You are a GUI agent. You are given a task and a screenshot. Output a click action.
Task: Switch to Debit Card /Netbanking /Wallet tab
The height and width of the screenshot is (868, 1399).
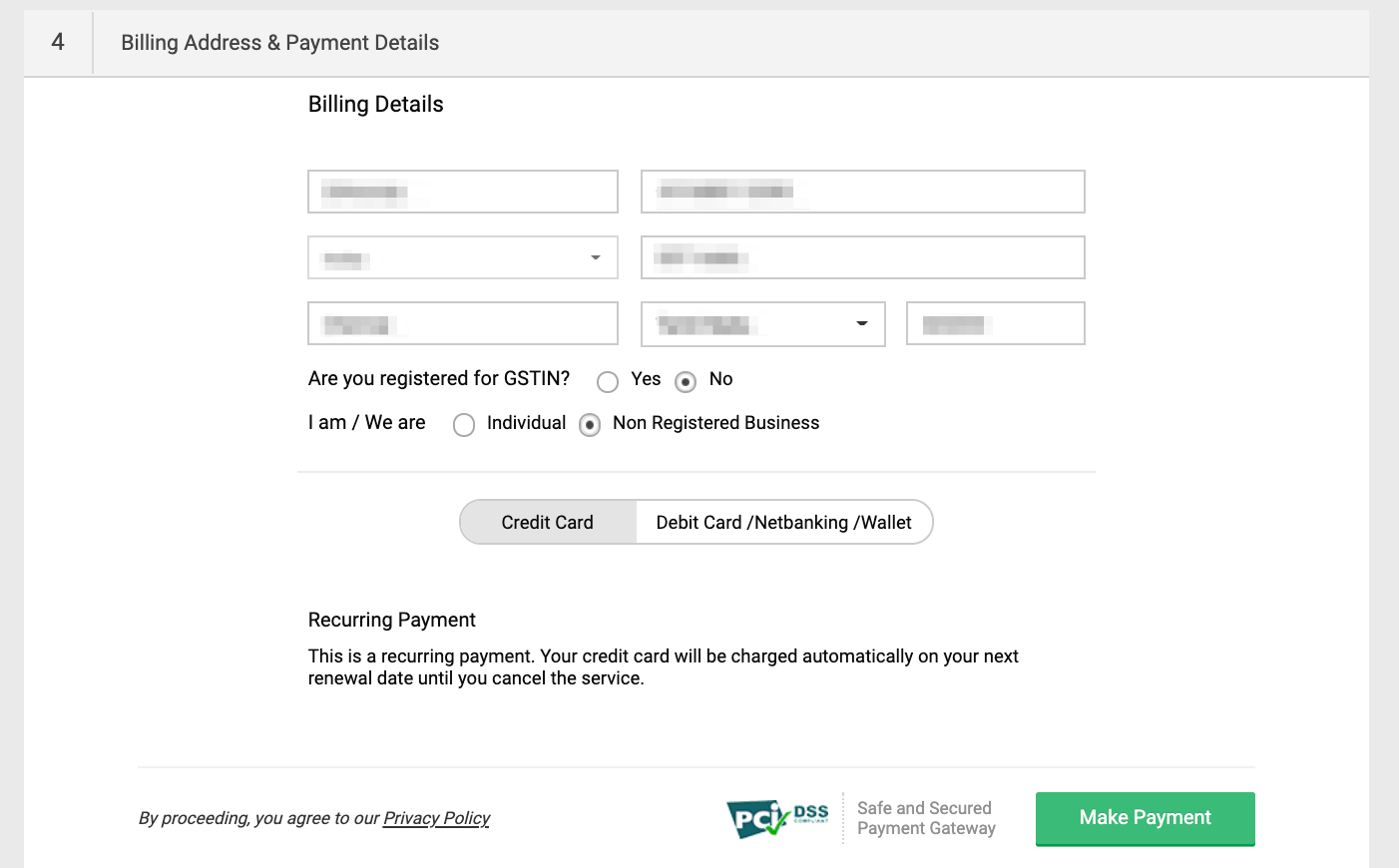click(783, 522)
